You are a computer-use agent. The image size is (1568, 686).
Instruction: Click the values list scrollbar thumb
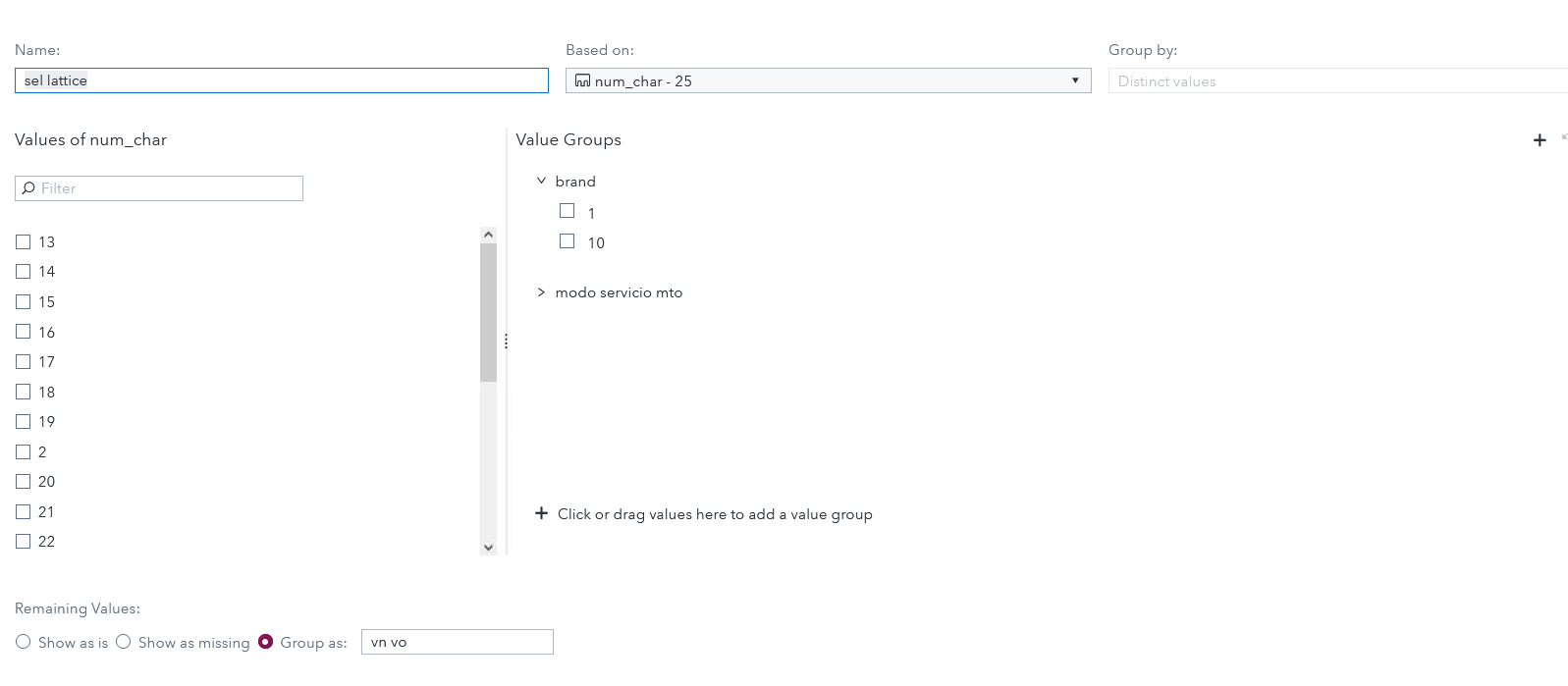click(x=488, y=312)
